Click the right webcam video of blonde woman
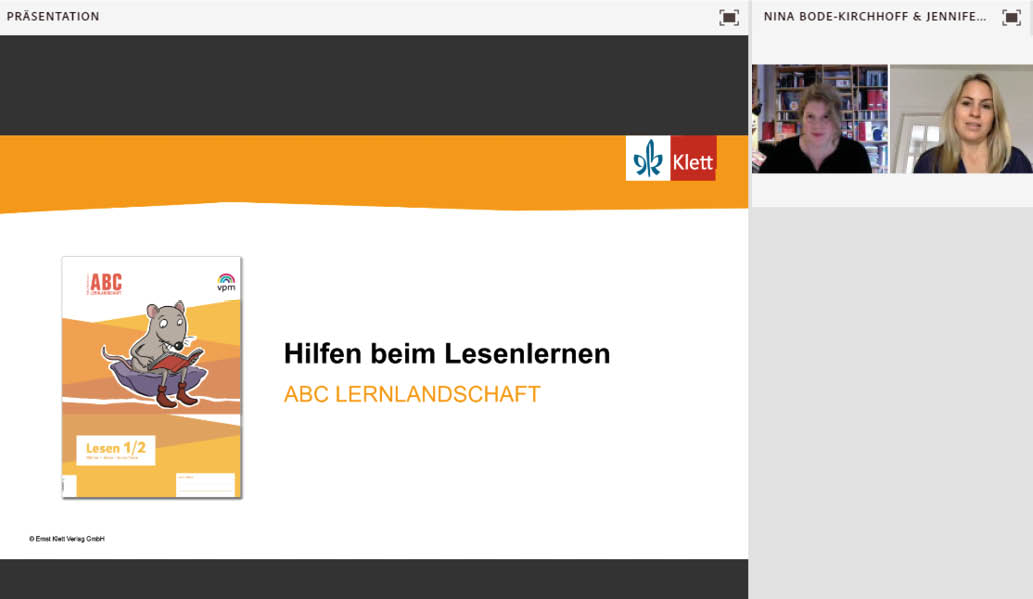 [961, 119]
